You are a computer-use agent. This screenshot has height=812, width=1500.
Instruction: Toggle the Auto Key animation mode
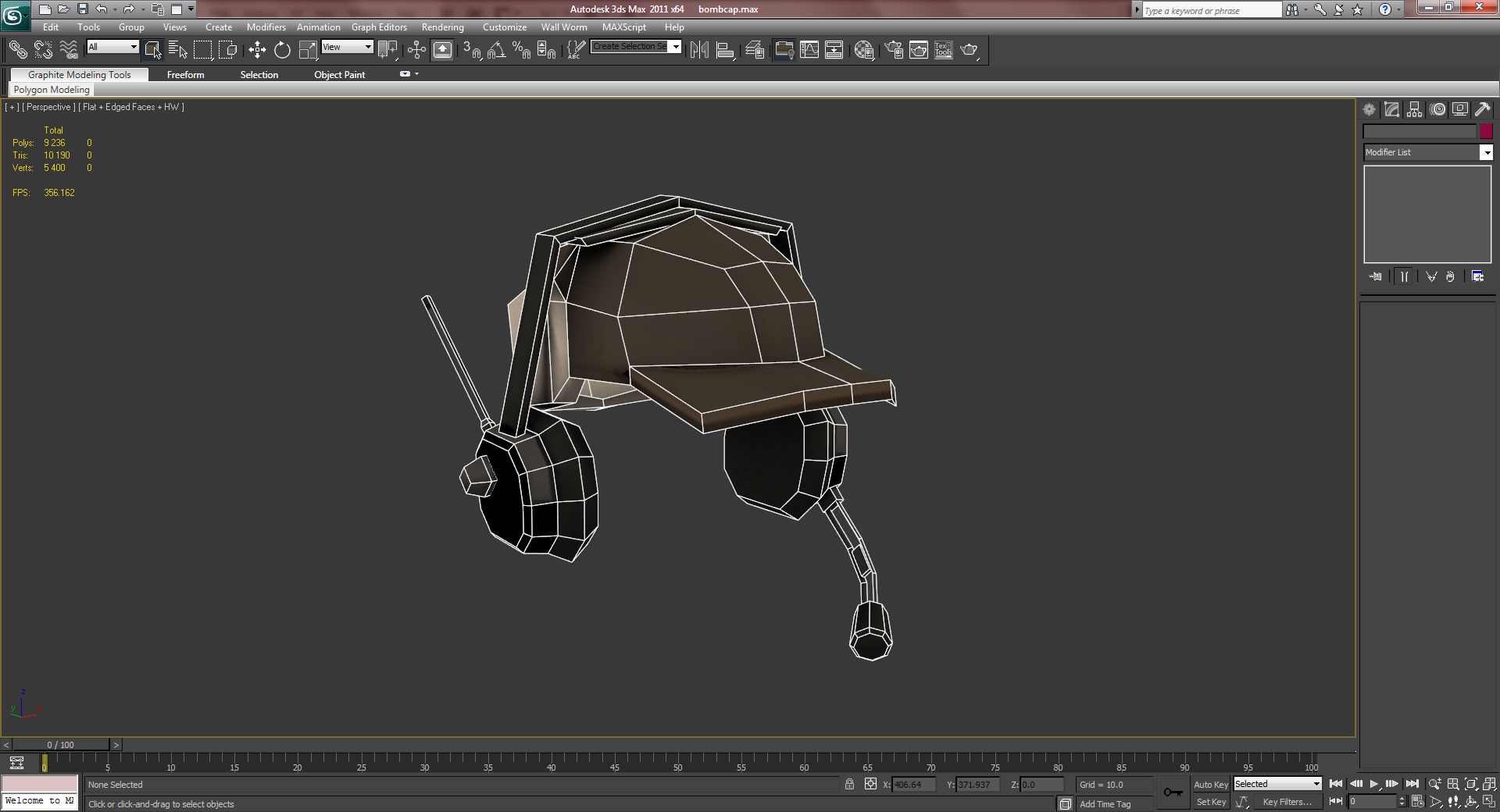[x=1210, y=785]
